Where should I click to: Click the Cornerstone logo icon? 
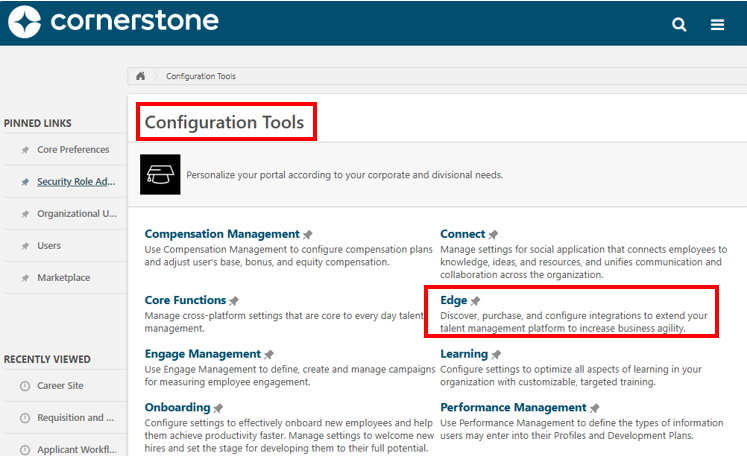[24, 21]
